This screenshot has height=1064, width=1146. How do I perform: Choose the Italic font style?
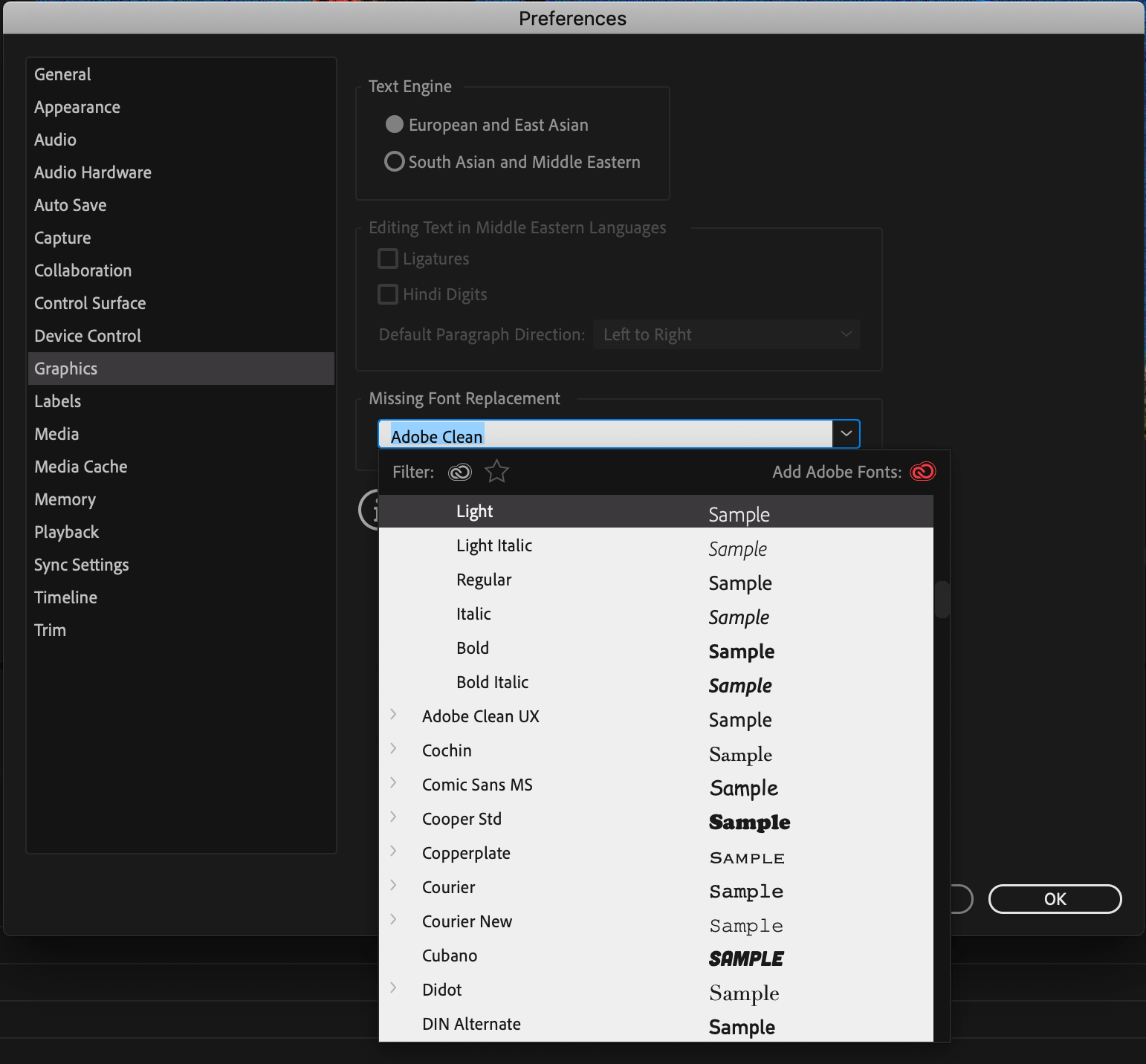656,614
